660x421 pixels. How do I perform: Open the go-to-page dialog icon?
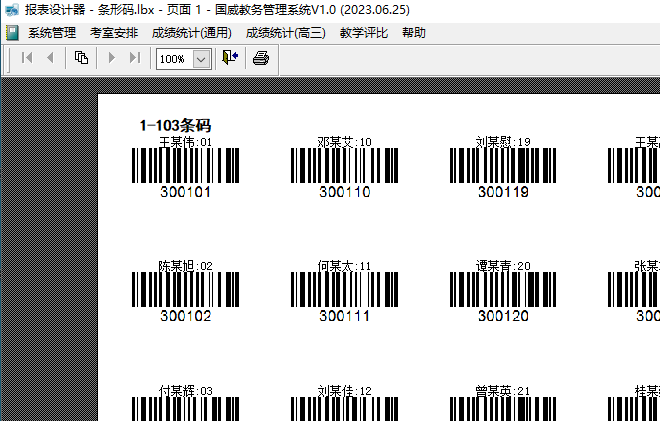coord(81,58)
